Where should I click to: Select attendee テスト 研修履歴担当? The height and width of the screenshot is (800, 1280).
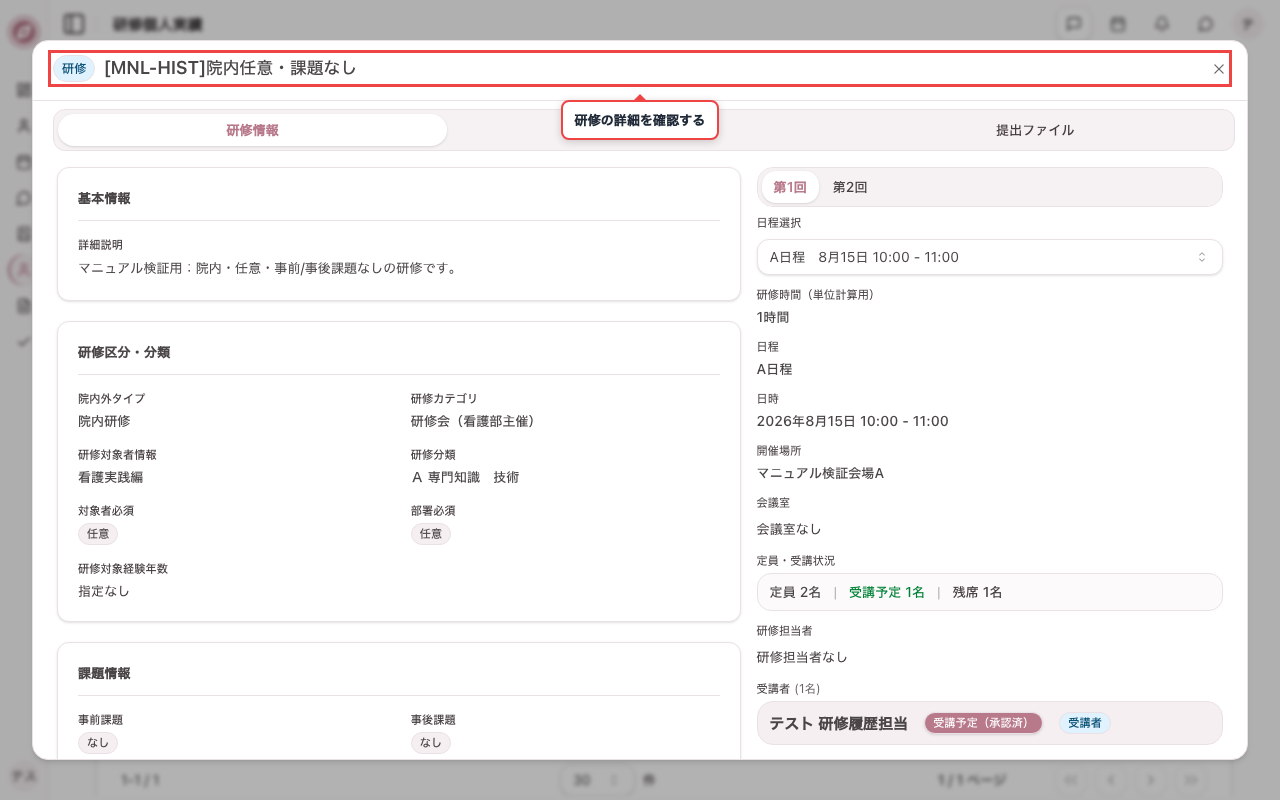coord(838,723)
